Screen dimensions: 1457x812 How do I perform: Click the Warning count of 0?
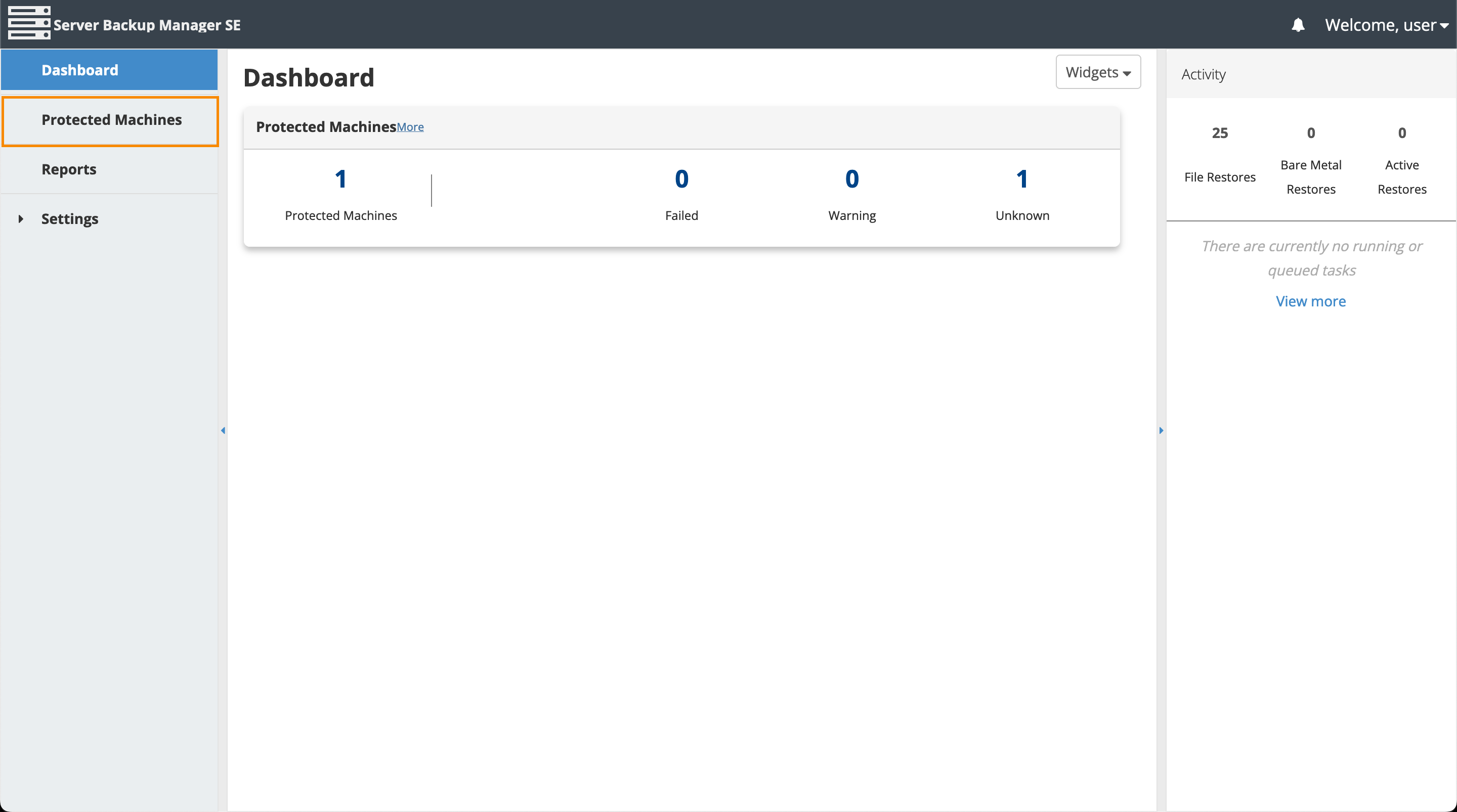[852, 179]
